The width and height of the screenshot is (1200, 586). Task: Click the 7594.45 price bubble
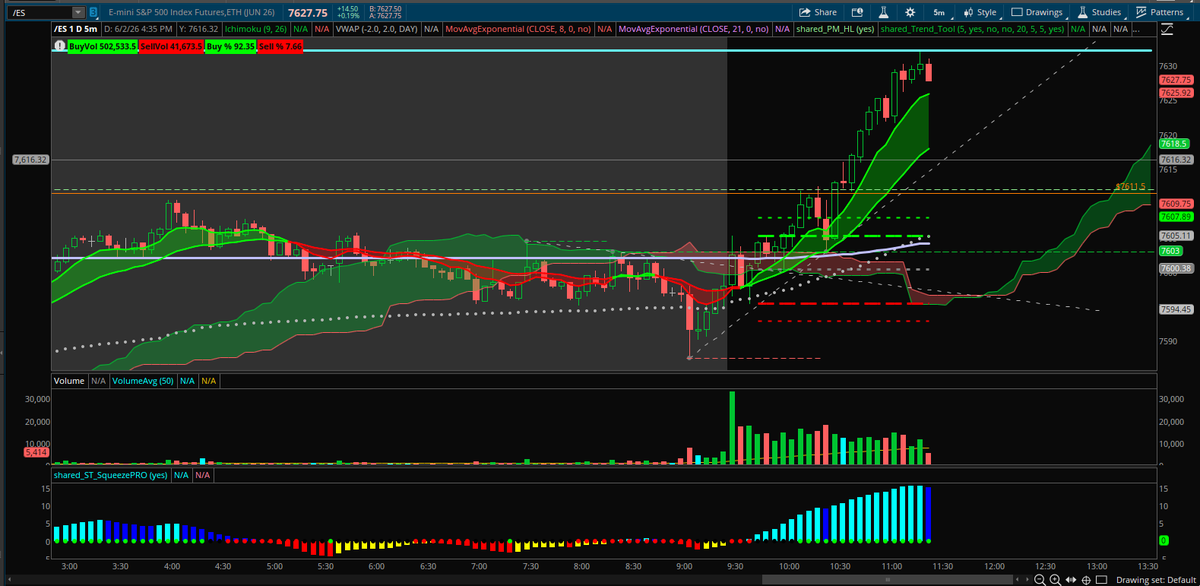1177,309
